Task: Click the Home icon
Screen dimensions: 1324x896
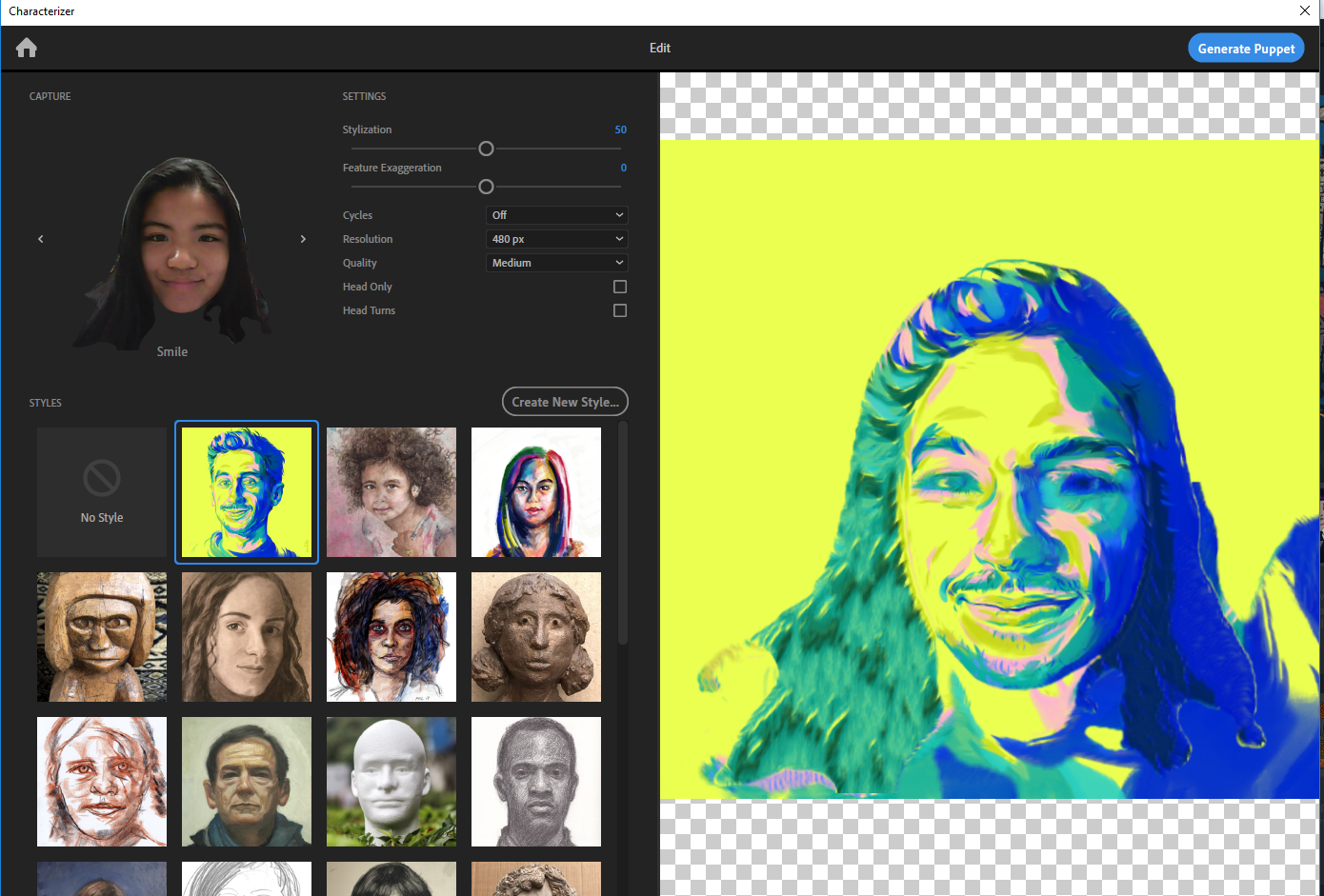Action: click(27, 48)
